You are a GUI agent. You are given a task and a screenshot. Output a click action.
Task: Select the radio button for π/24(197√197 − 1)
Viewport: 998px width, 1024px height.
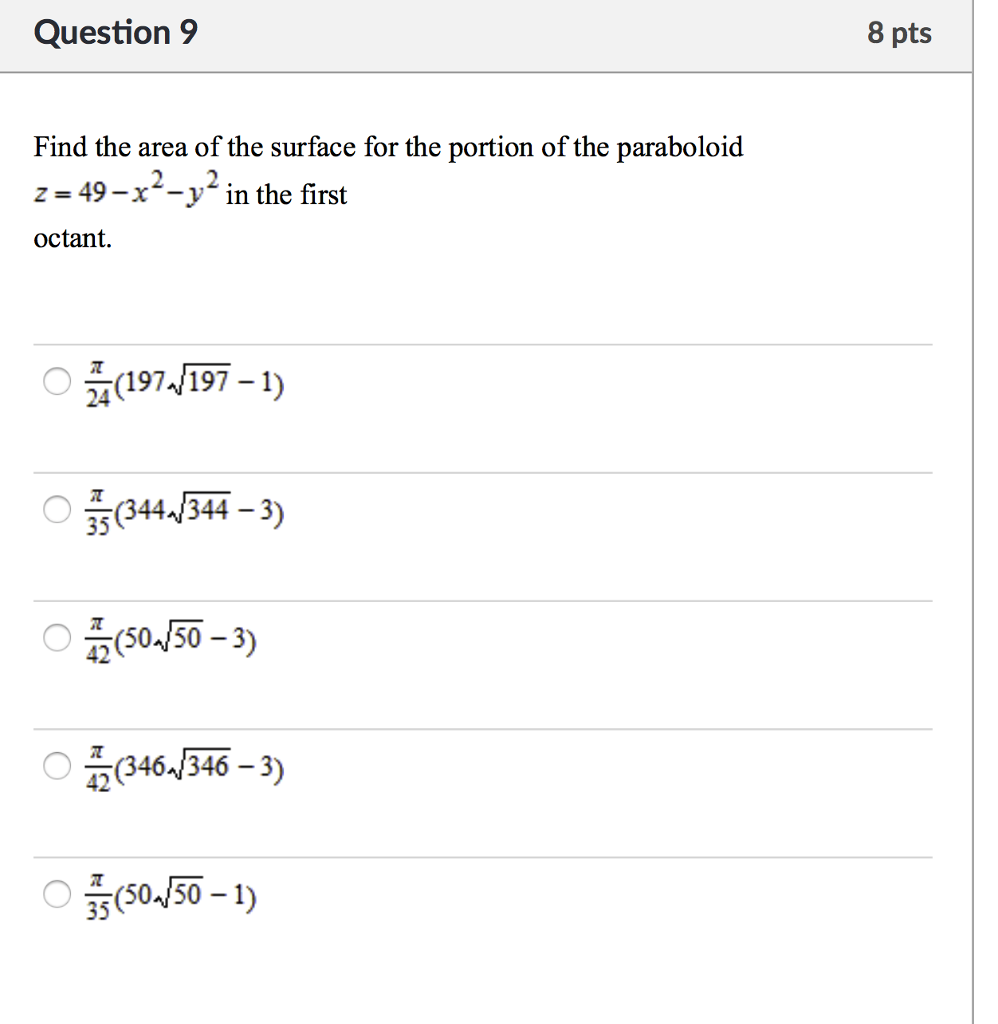[56, 381]
